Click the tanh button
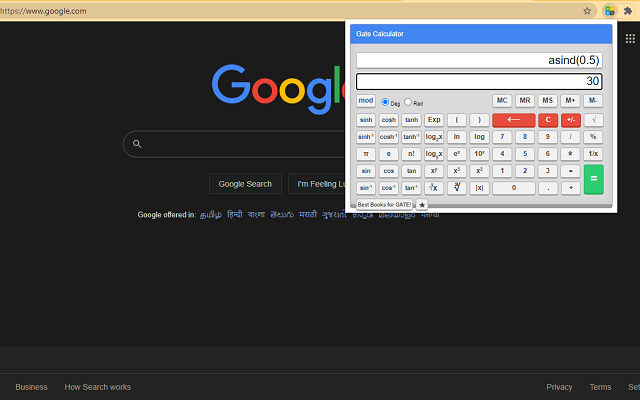 (x=411, y=120)
